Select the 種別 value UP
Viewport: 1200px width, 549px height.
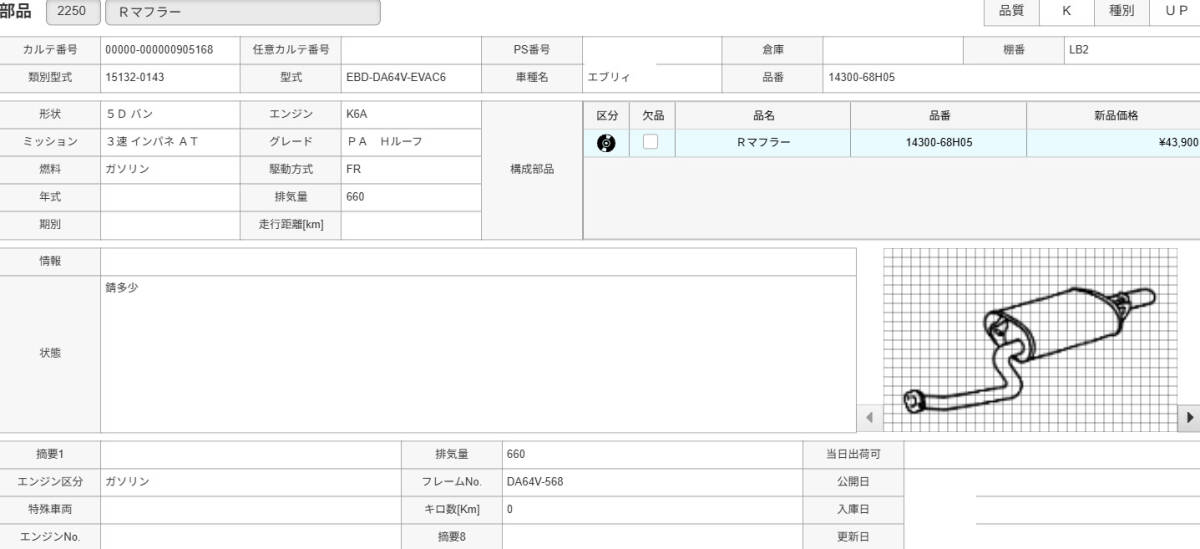tap(1176, 11)
